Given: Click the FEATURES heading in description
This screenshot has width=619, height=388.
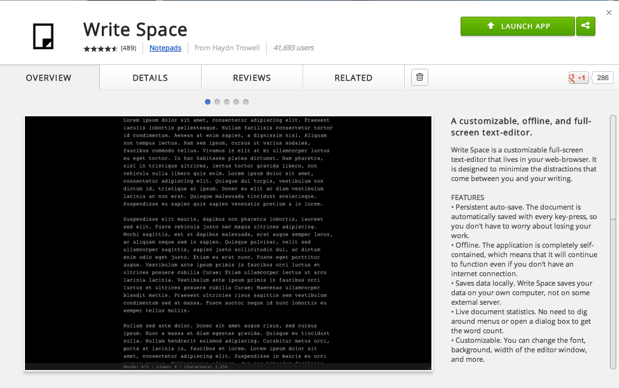Looking at the screenshot, I should 467,197.
